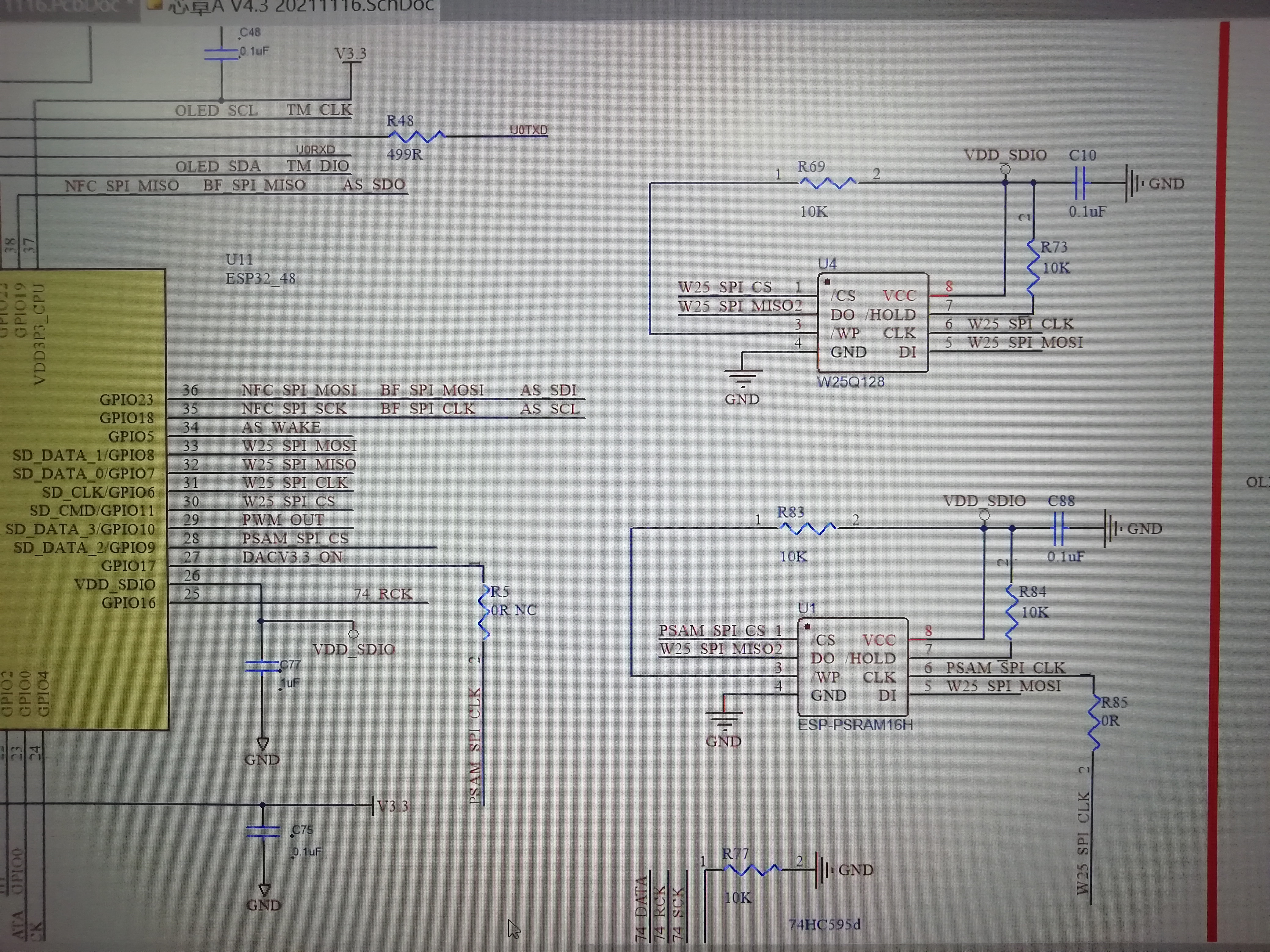The width and height of the screenshot is (1270, 952).
Task: Select resistor R69 symbol
Action: click(x=827, y=183)
